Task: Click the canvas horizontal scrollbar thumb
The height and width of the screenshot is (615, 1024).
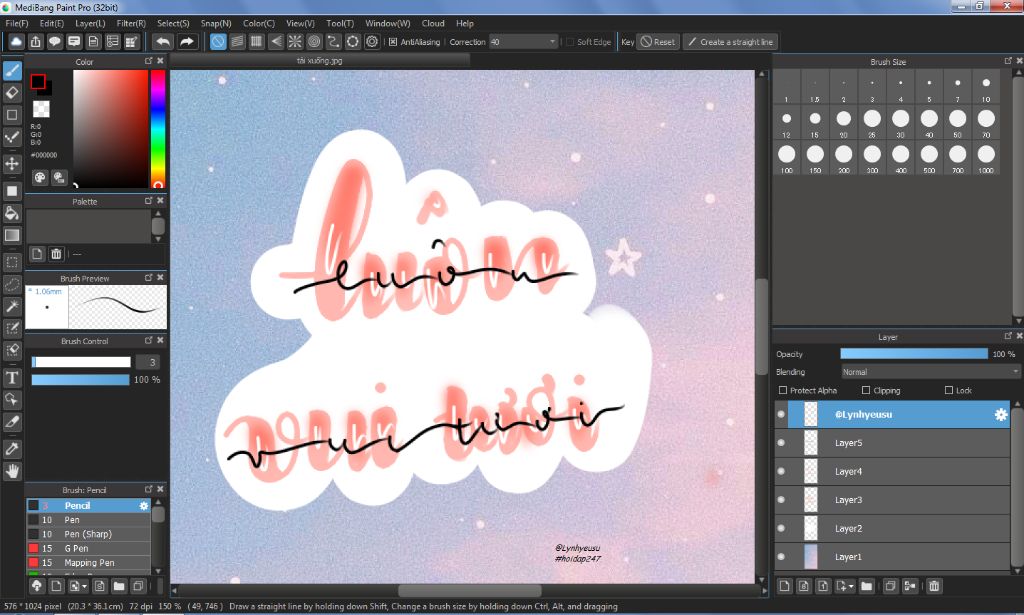Action: pyautogui.click(x=469, y=590)
